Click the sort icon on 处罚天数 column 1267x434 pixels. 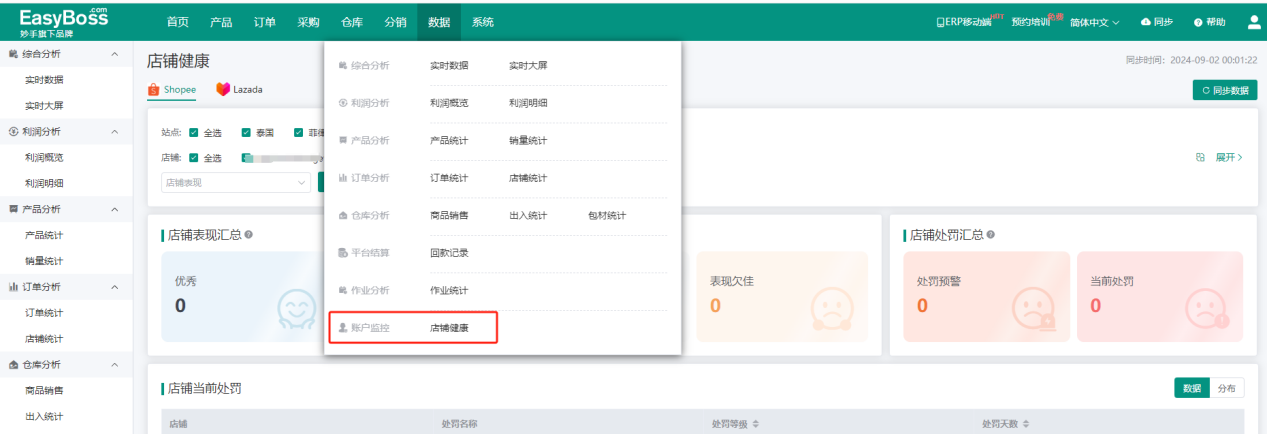(1025, 424)
